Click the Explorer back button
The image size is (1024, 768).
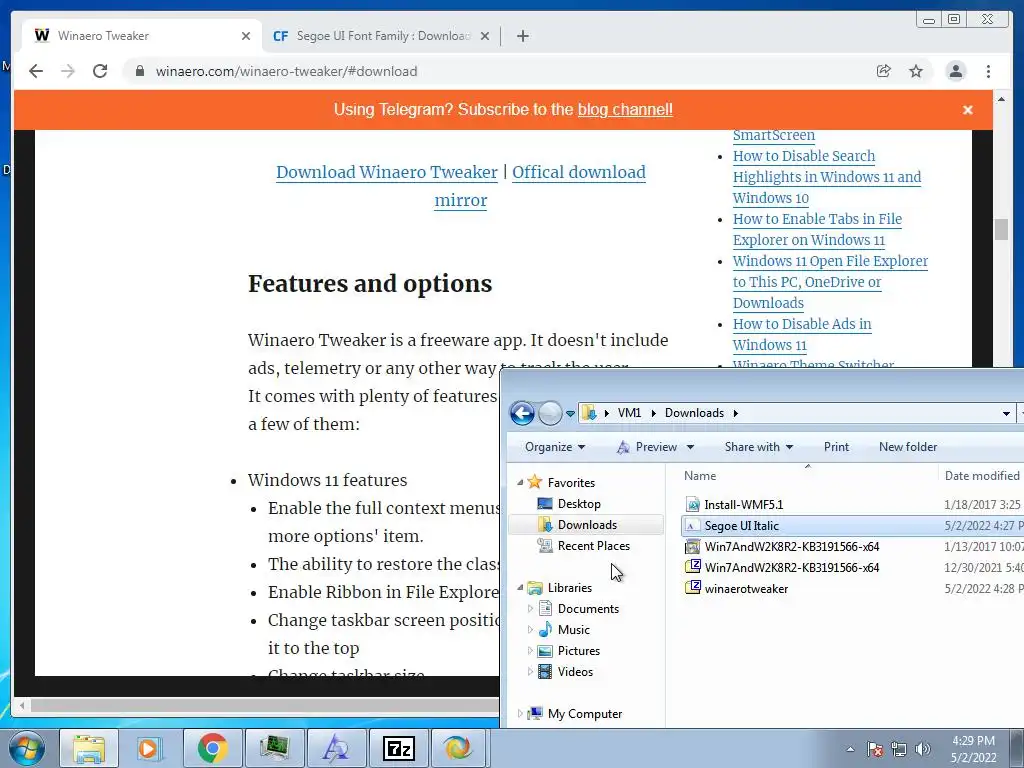point(522,413)
